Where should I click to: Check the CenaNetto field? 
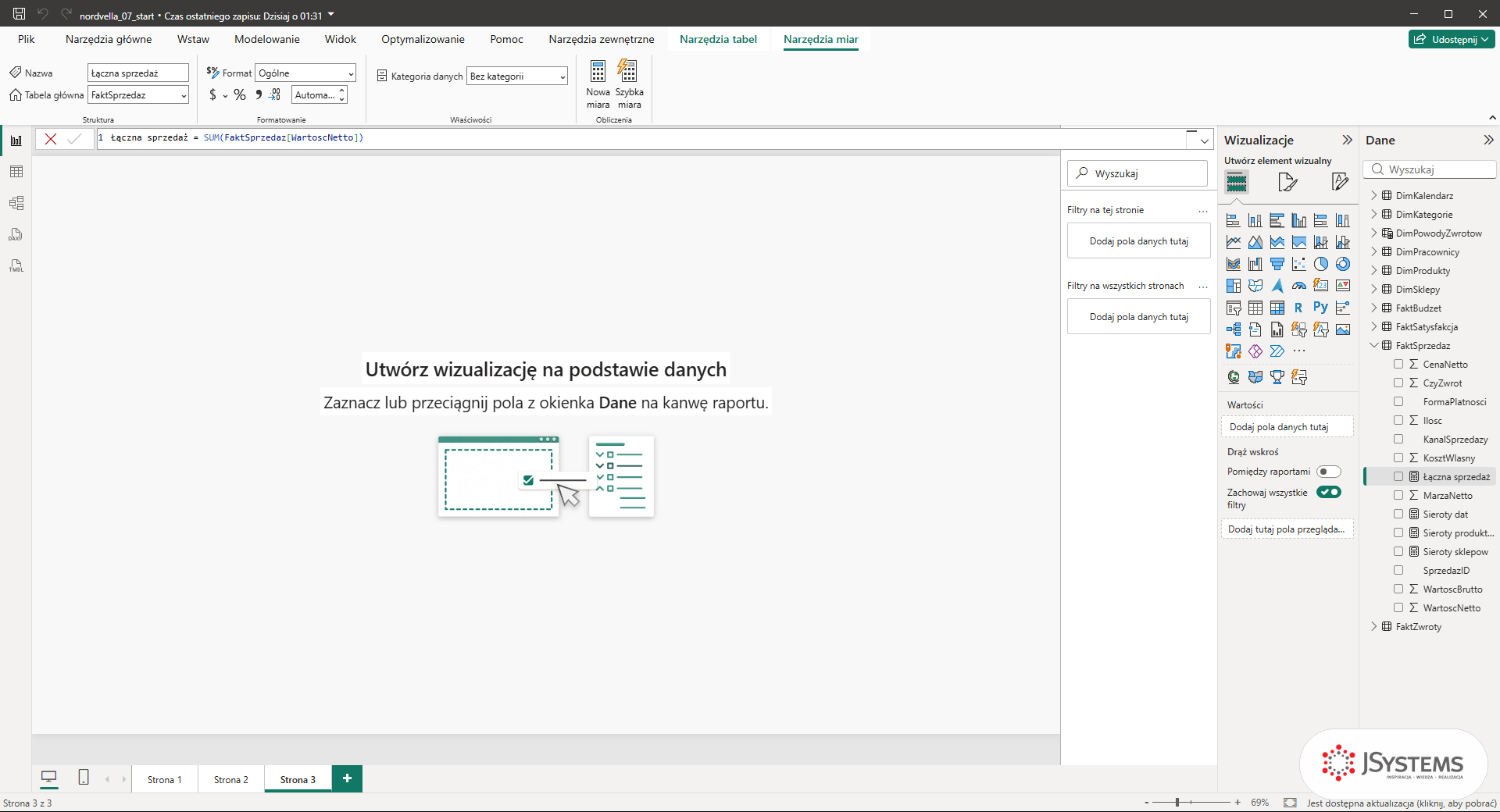tap(1398, 364)
